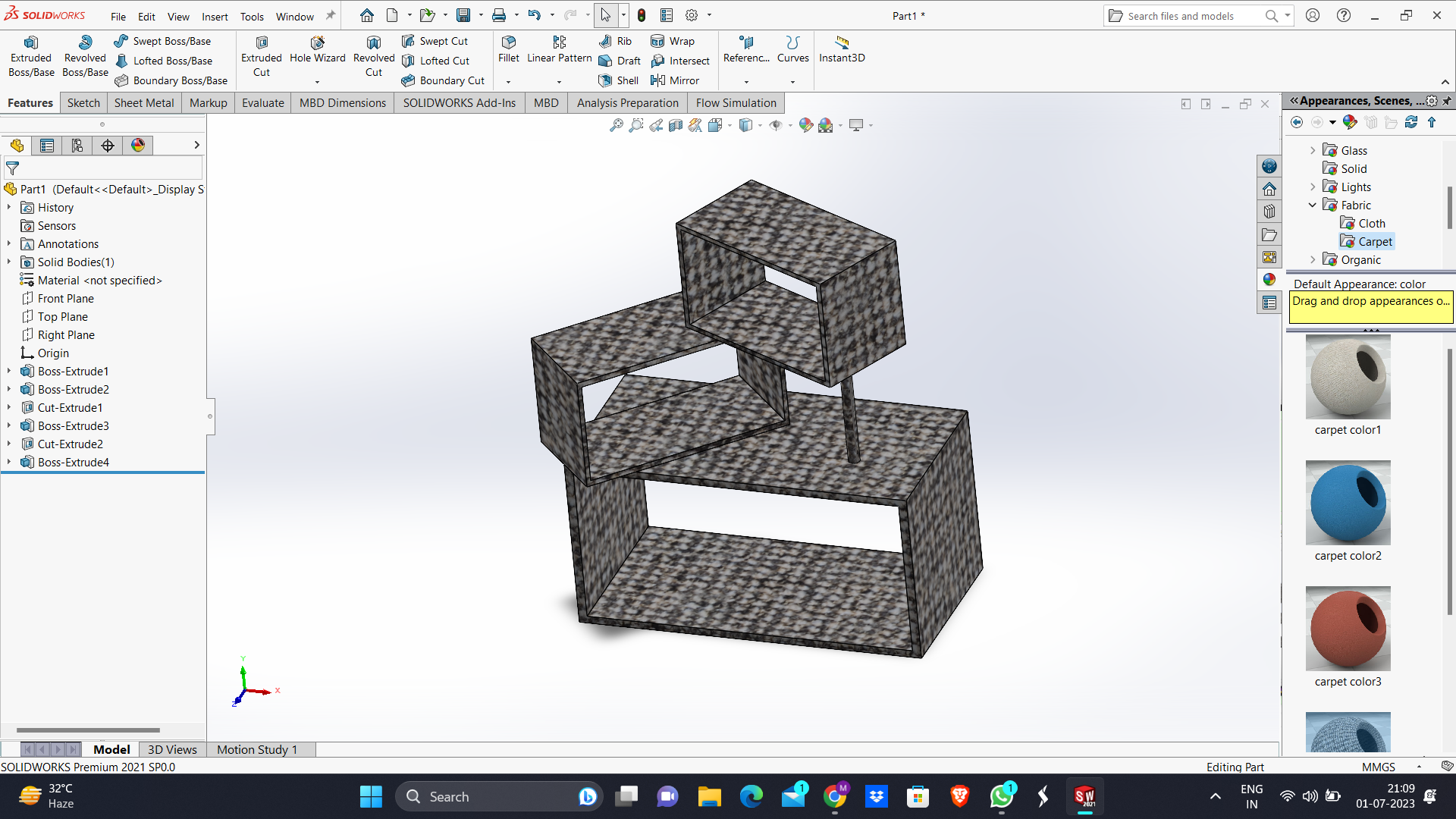Click the Shell feature icon

click(x=605, y=80)
